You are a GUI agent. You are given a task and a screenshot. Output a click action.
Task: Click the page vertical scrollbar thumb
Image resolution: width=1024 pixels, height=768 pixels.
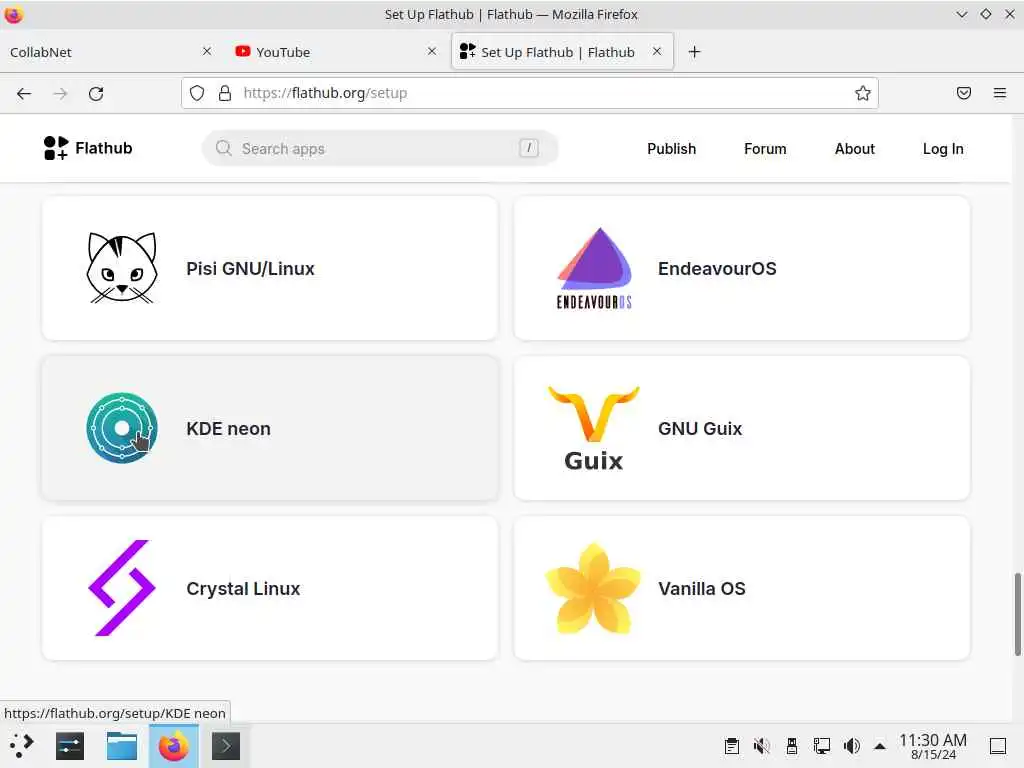click(x=1017, y=614)
